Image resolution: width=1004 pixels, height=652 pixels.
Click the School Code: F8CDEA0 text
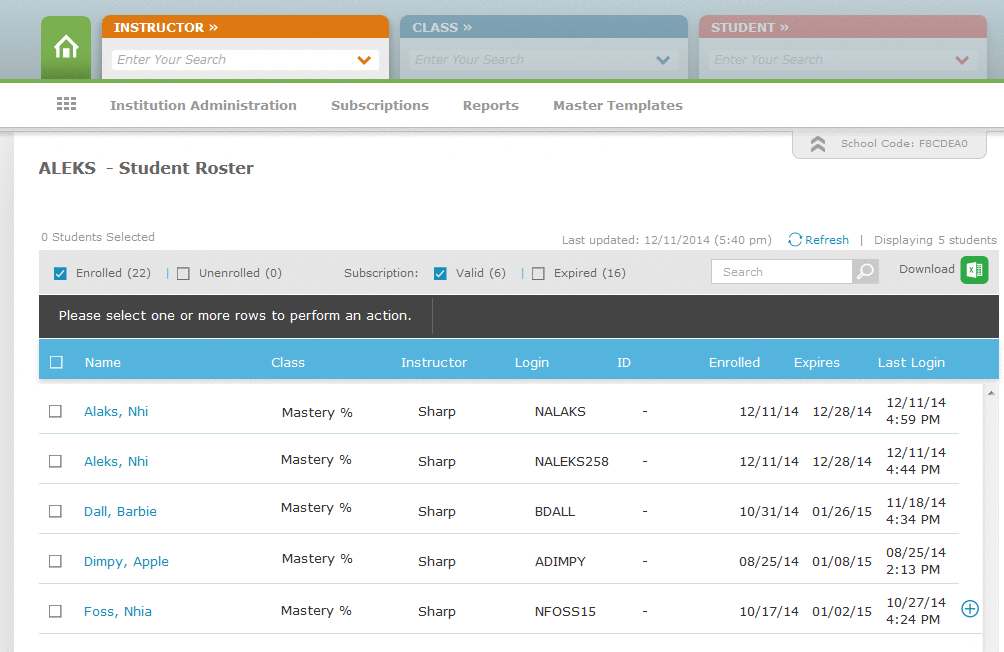point(904,143)
